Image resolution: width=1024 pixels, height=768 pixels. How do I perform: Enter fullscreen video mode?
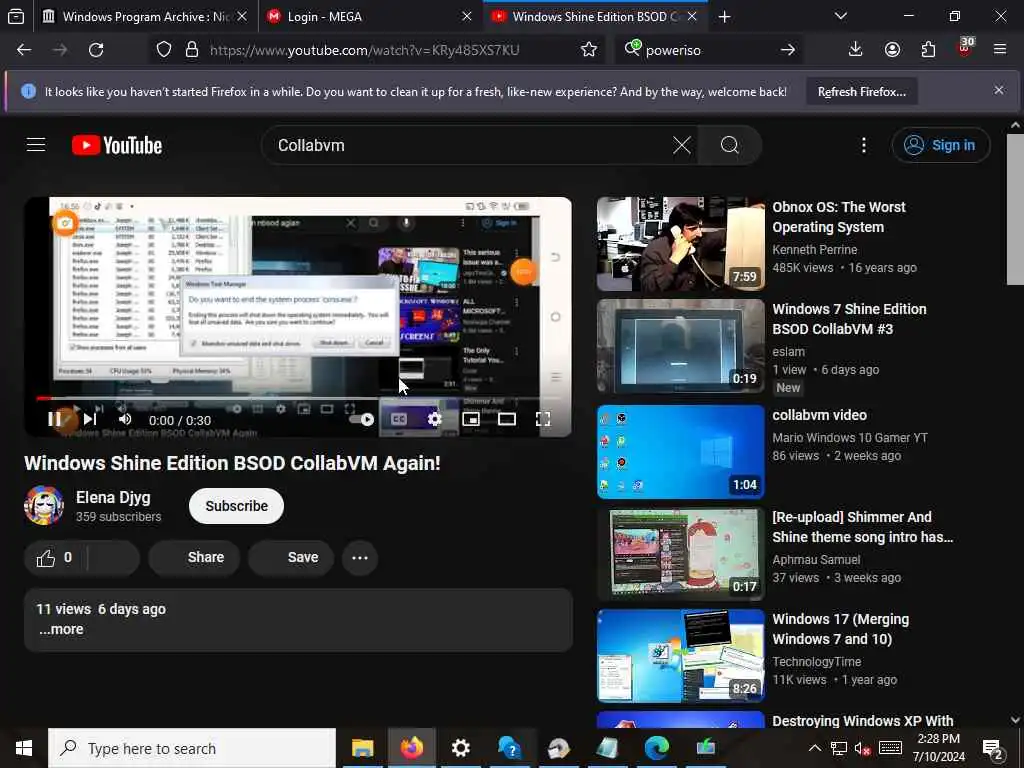pyautogui.click(x=543, y=419)
